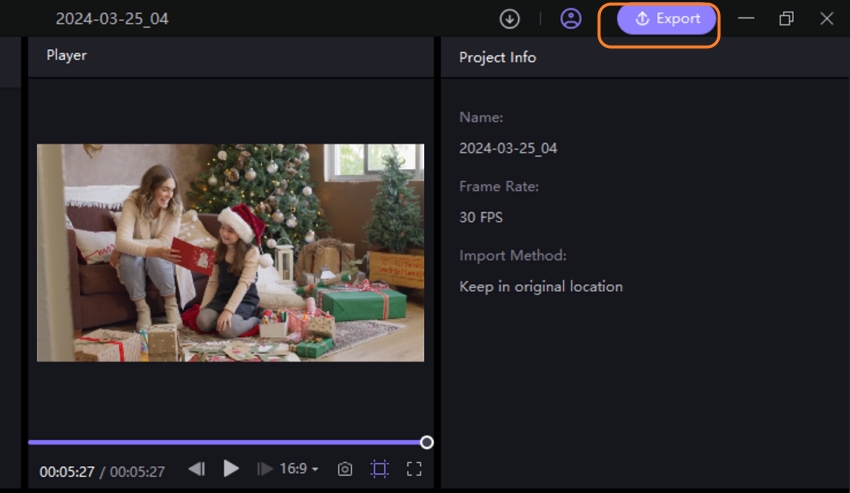This screenshot has height=493, width=850.
Task: Click the project title 2024-03-25_04 in the title bar
Action: click(x=112, y=19)
